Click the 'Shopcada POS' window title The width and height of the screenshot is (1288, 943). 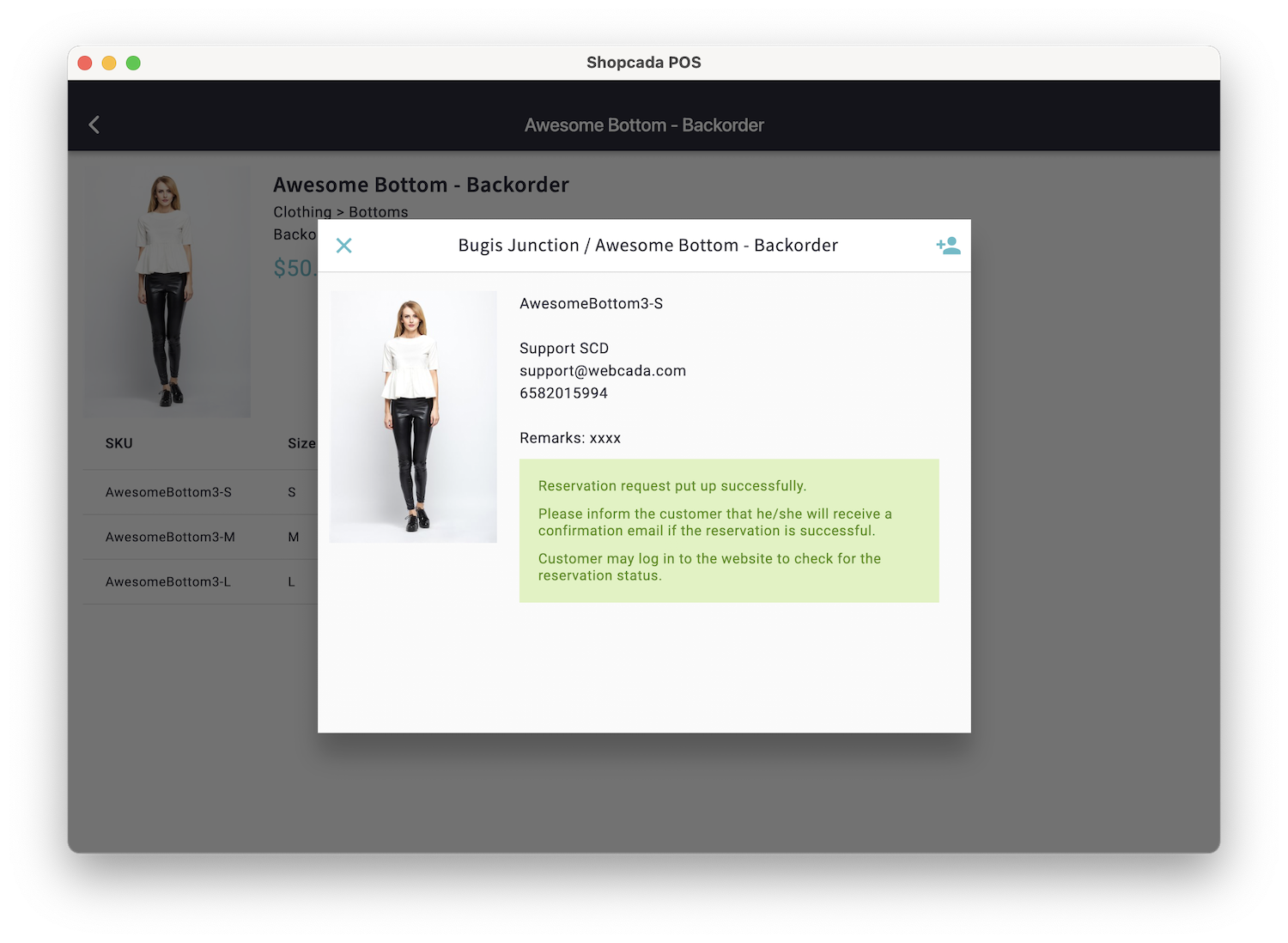click(x=644, y=63)
